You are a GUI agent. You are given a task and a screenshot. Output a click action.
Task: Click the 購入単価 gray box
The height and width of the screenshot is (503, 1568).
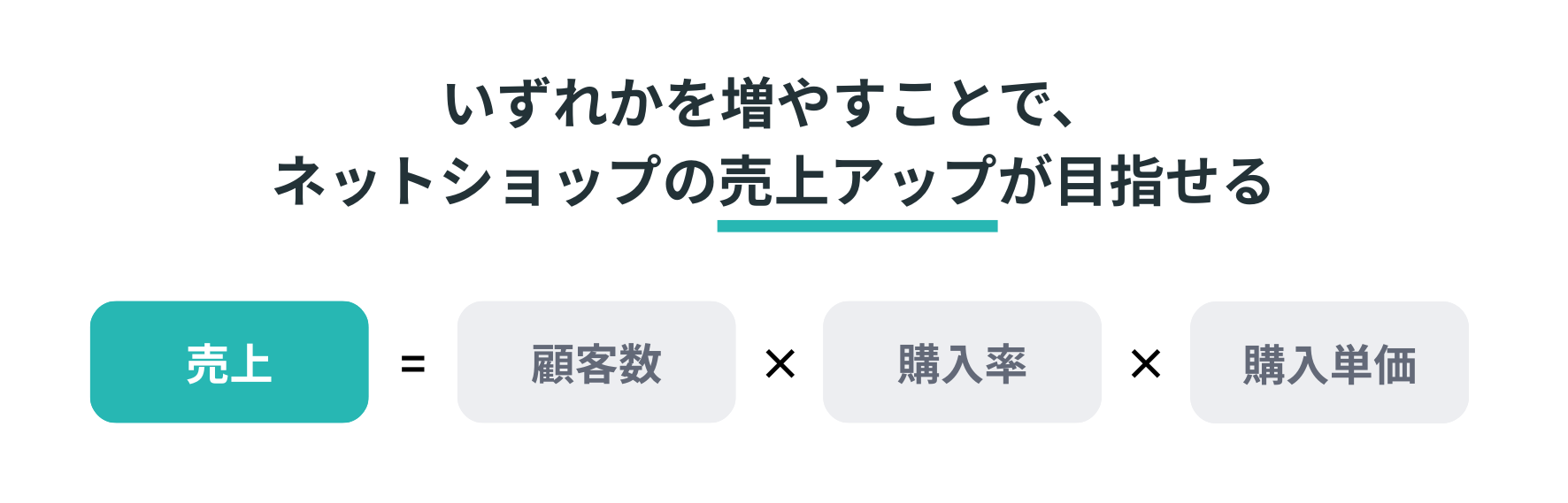click(1329, 362)
